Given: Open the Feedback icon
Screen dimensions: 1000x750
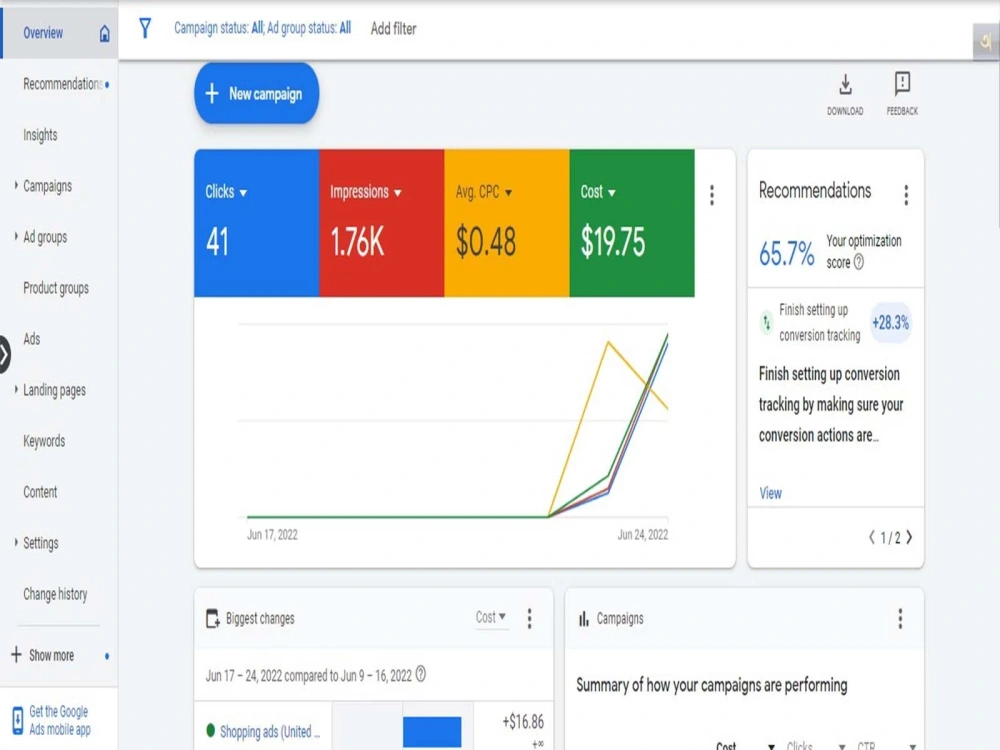Looking at the screenshot, I should tap(902, 84).
